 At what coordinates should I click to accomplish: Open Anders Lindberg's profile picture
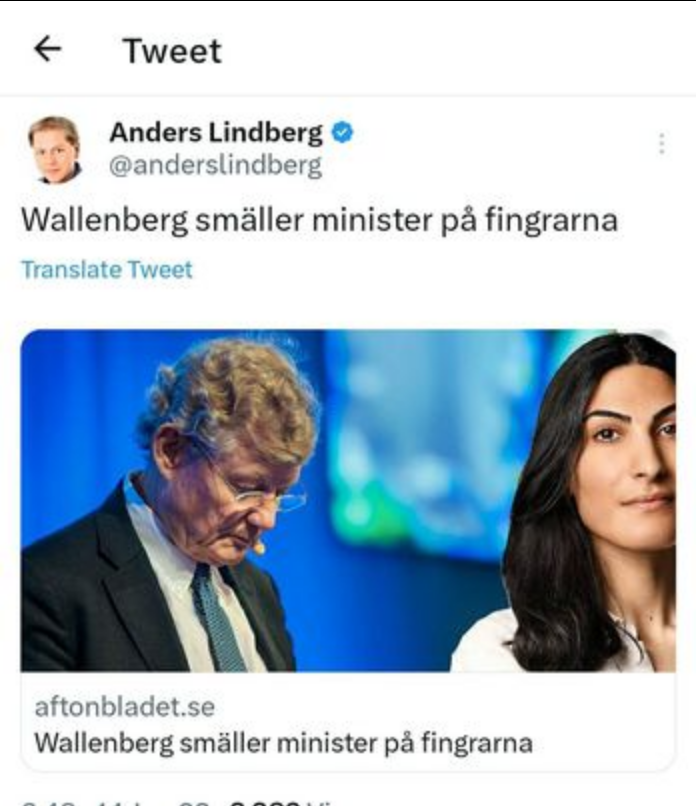[x=54, y=150]
